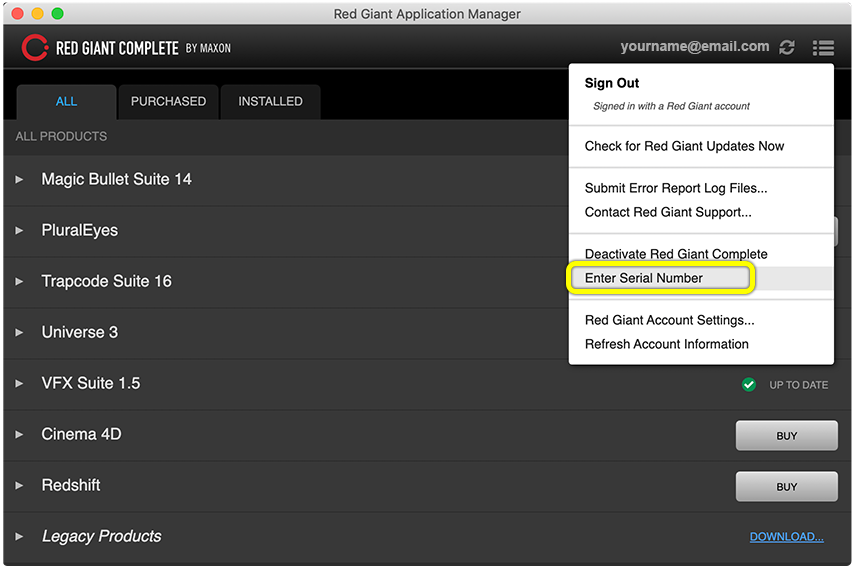Screen dimensions: 853x569
Task: Click the green checkmark next to UP TO DATE
Action: (x=749, y=385)
